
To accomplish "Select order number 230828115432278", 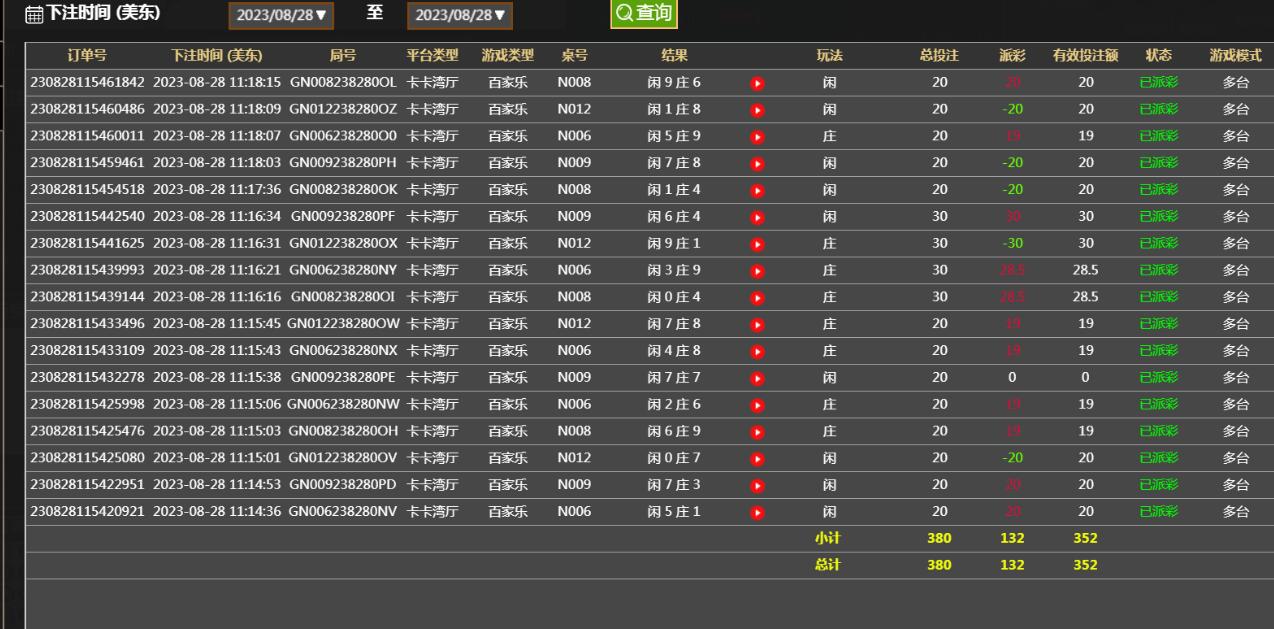I will 88,377.
